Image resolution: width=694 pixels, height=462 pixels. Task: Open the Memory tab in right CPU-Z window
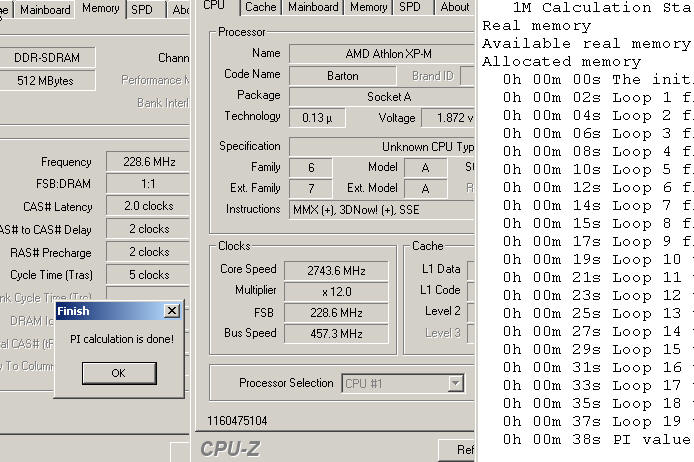(368, 7)
